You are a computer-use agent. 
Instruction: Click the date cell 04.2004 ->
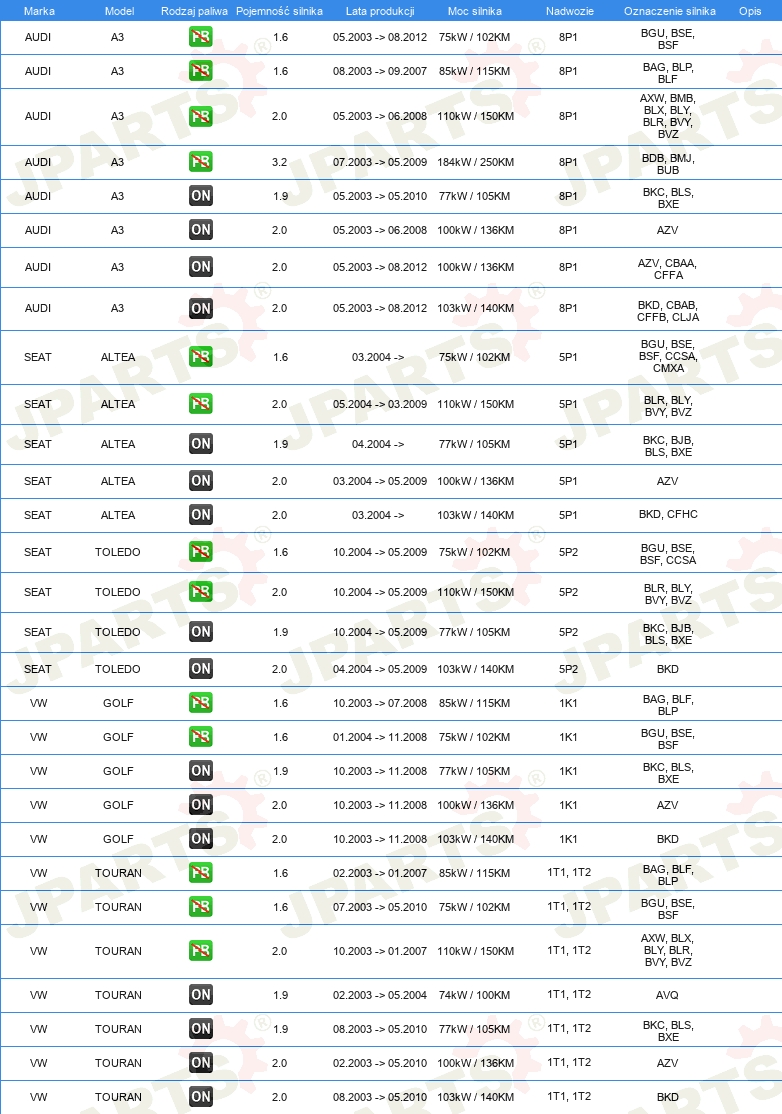[378, 444]
